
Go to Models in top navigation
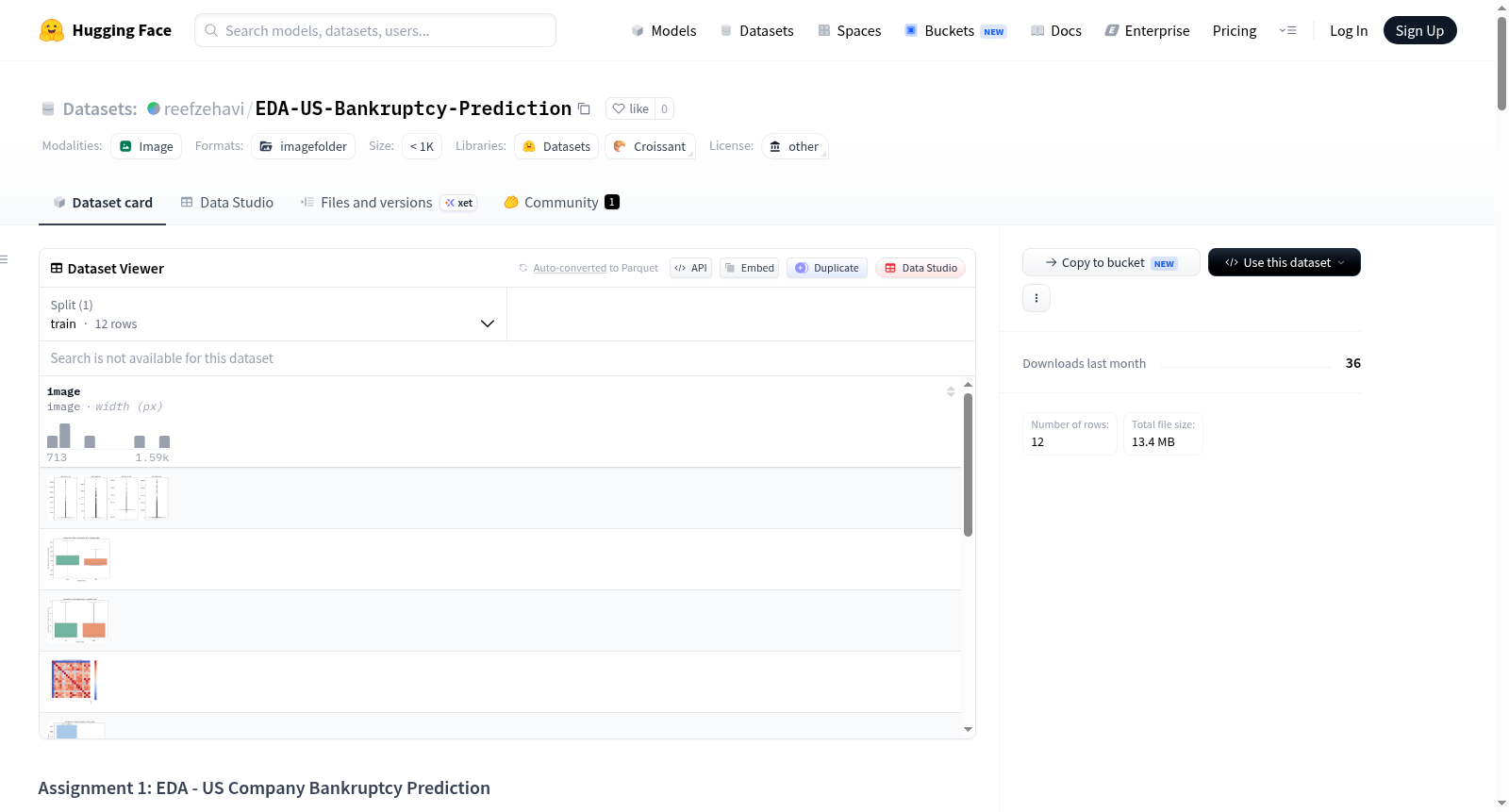pyautogui.click(x=664, y=30)
